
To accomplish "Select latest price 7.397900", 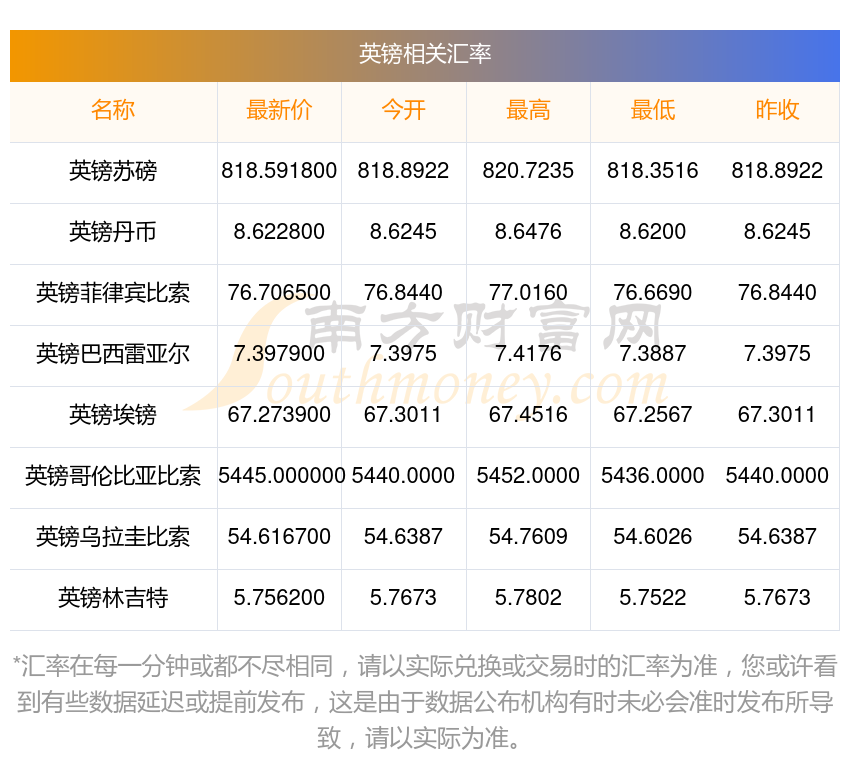I will click(279, 354).
